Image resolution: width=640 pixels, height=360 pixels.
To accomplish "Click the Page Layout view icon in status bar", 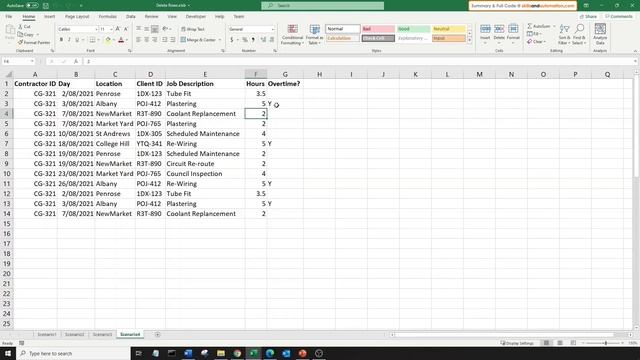I will tap(560, 343).
